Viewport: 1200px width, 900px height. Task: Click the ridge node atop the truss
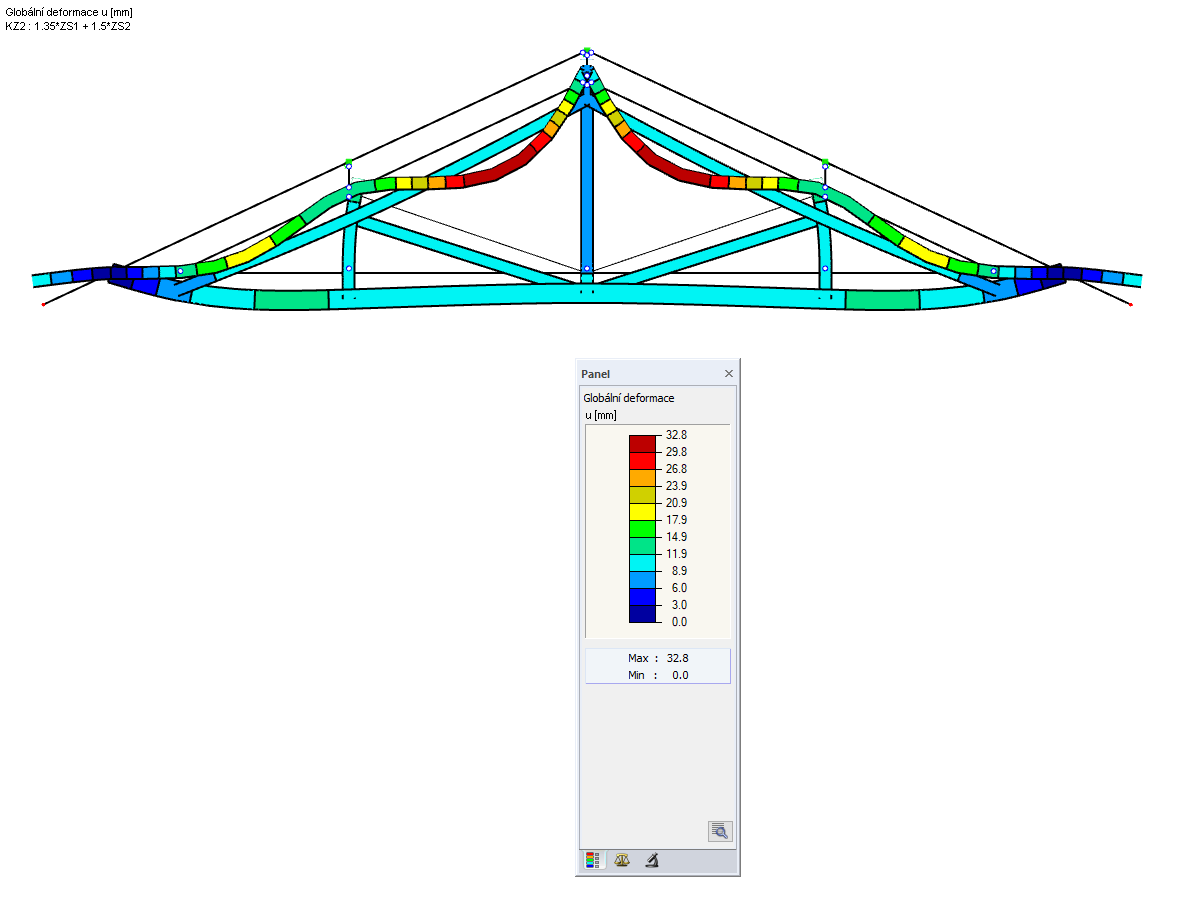587,52
